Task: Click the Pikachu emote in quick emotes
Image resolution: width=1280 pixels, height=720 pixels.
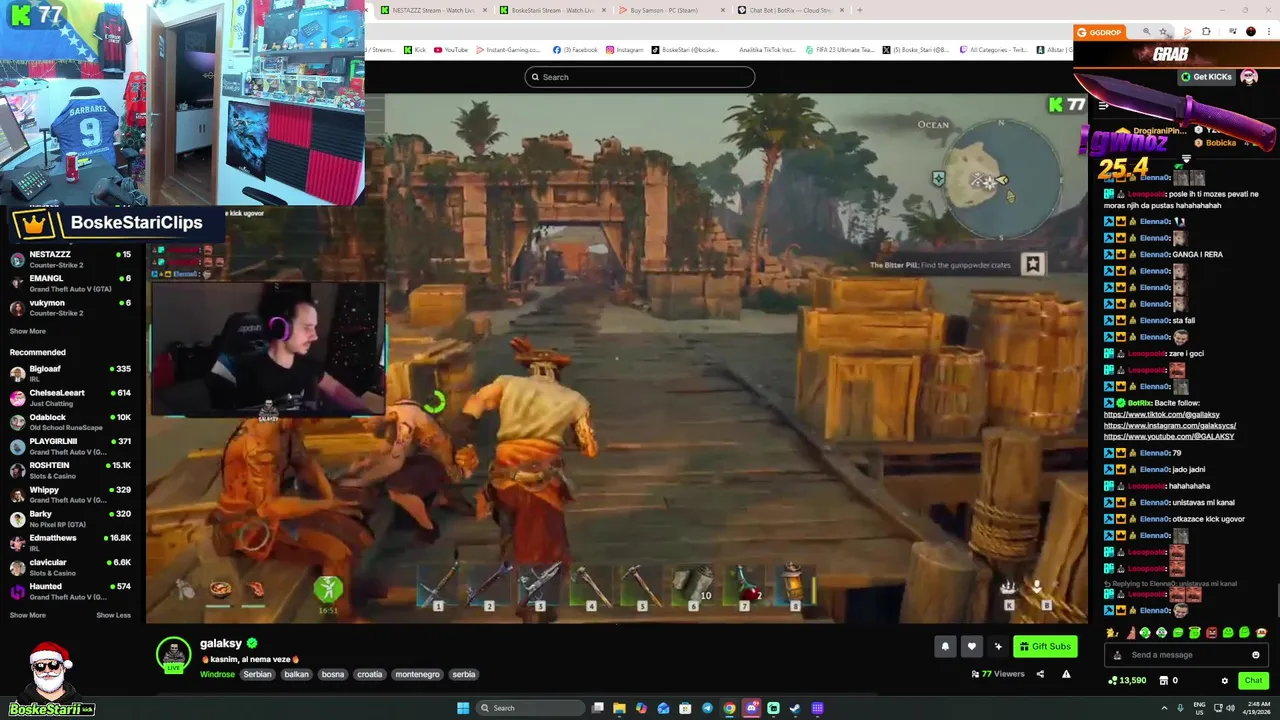Action: [x=1112, y=633]
